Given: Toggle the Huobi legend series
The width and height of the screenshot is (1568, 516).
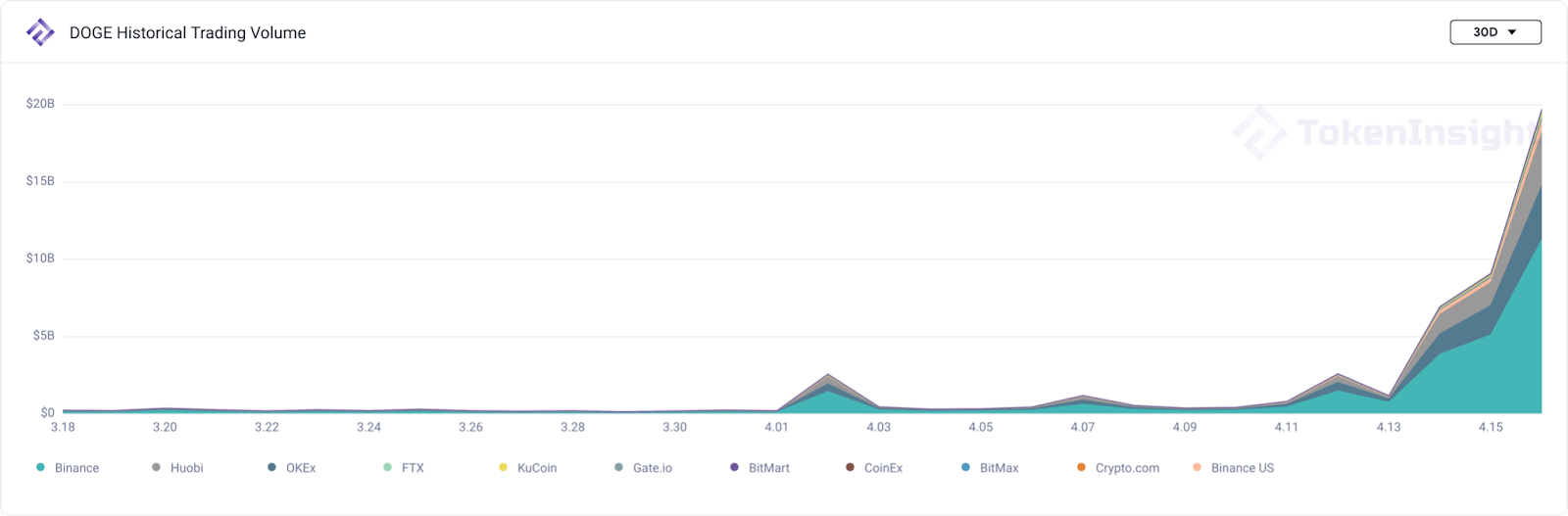Looking at the screenshot, I should tap(177, 468).
